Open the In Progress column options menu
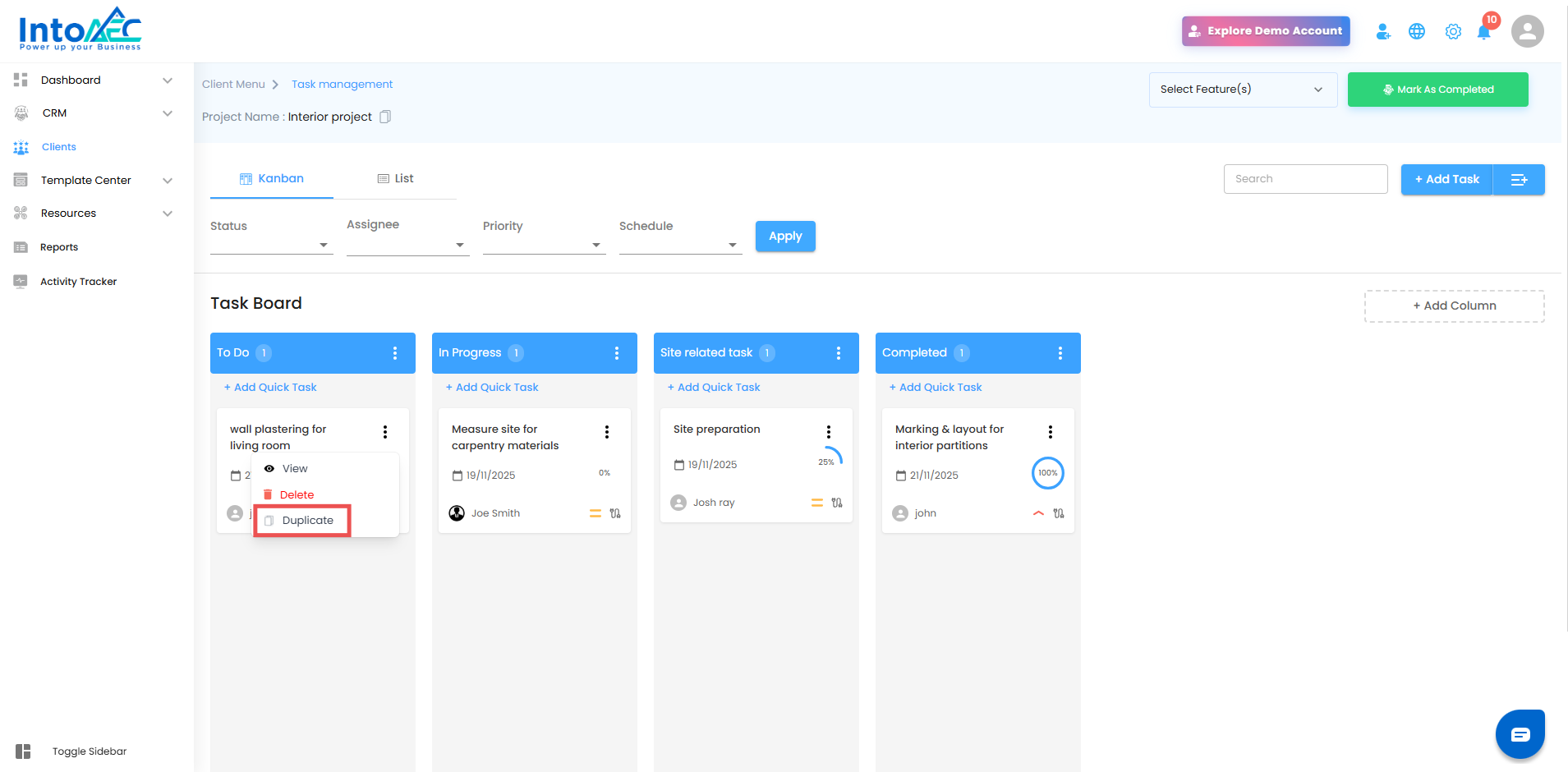The height and width of the screenshot is (772, 1568). click(617, 353)
